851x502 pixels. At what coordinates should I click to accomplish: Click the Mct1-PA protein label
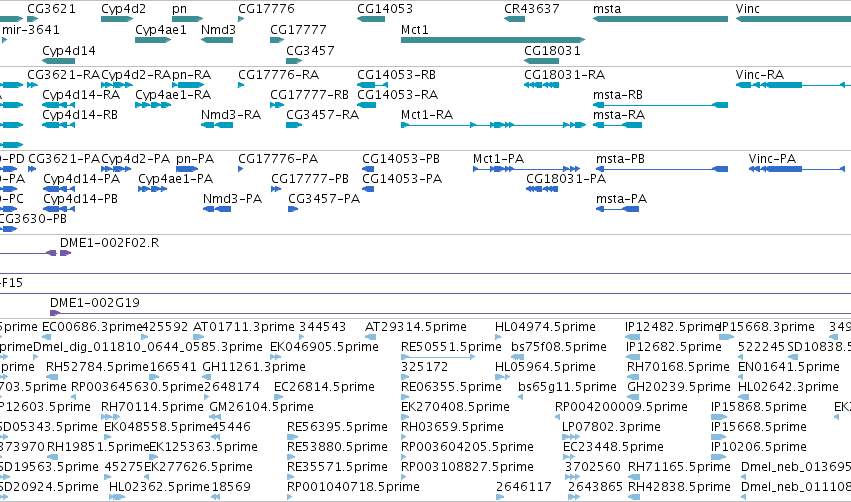(498, 159)
